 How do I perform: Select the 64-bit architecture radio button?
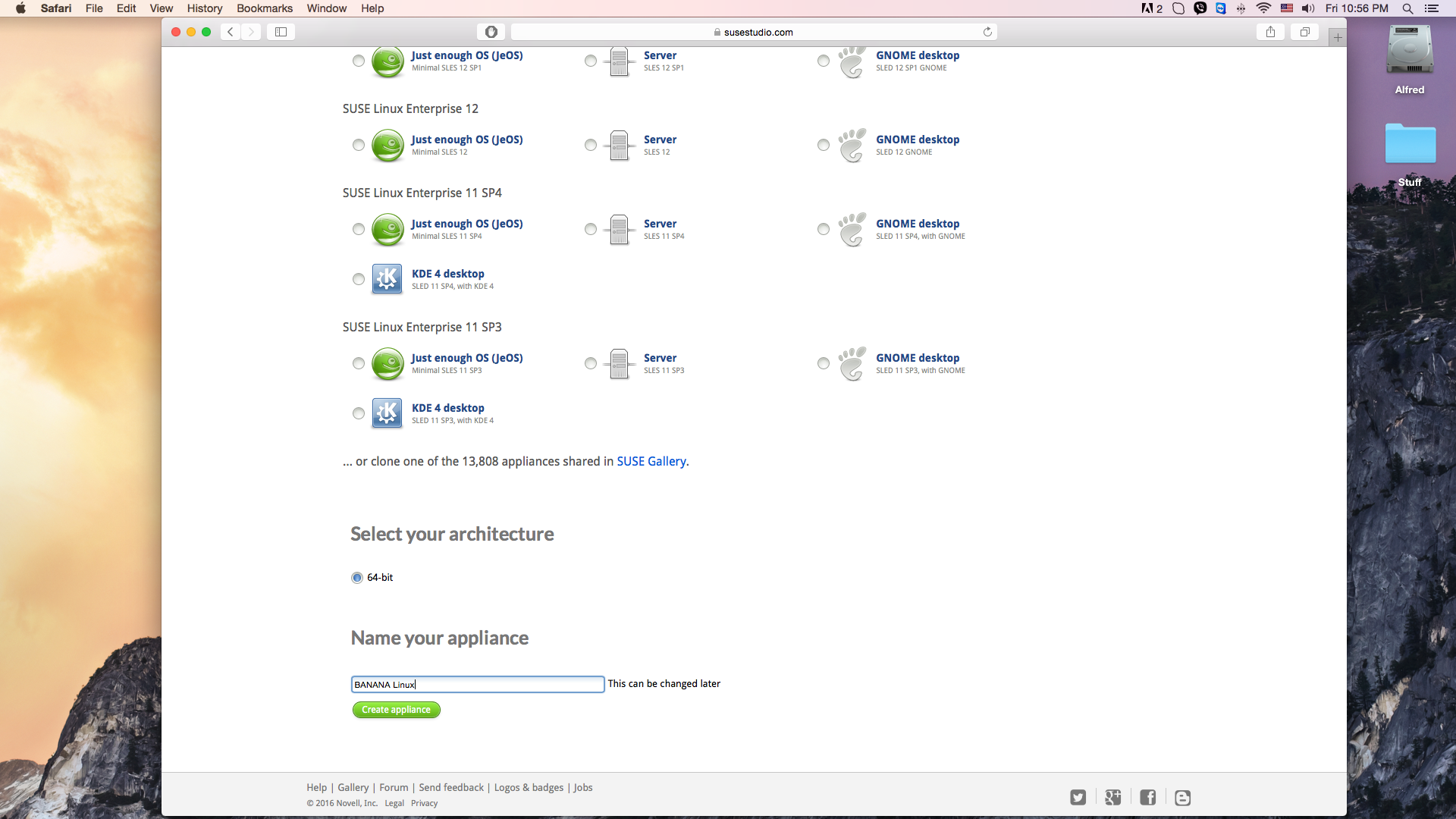coord(356,577)
